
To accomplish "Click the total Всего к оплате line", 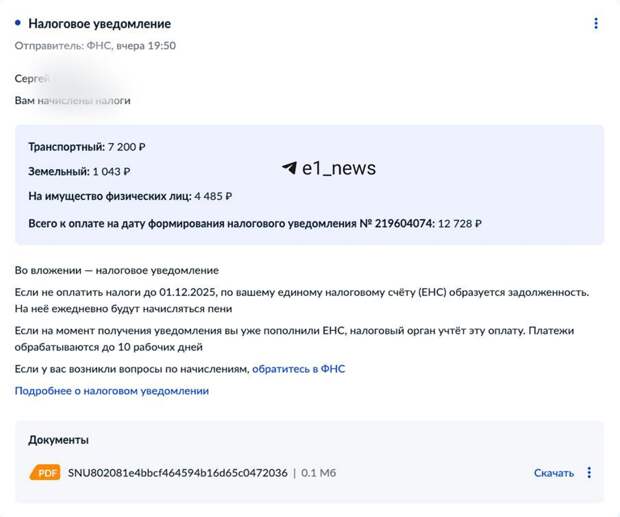I will pyautogui.click(x=255, y=224).
